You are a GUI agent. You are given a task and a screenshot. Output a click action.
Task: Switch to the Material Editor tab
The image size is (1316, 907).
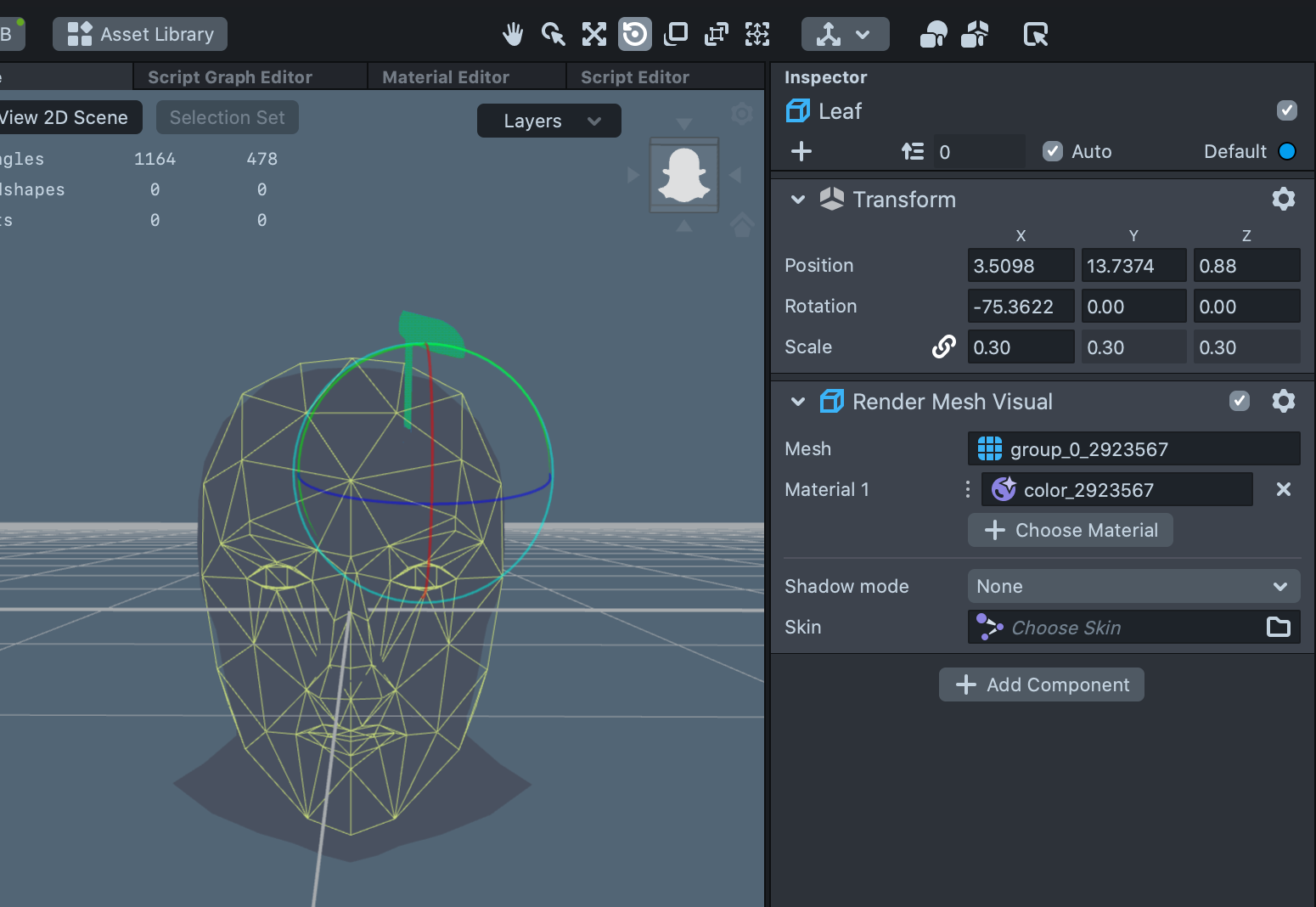[445, 77]
